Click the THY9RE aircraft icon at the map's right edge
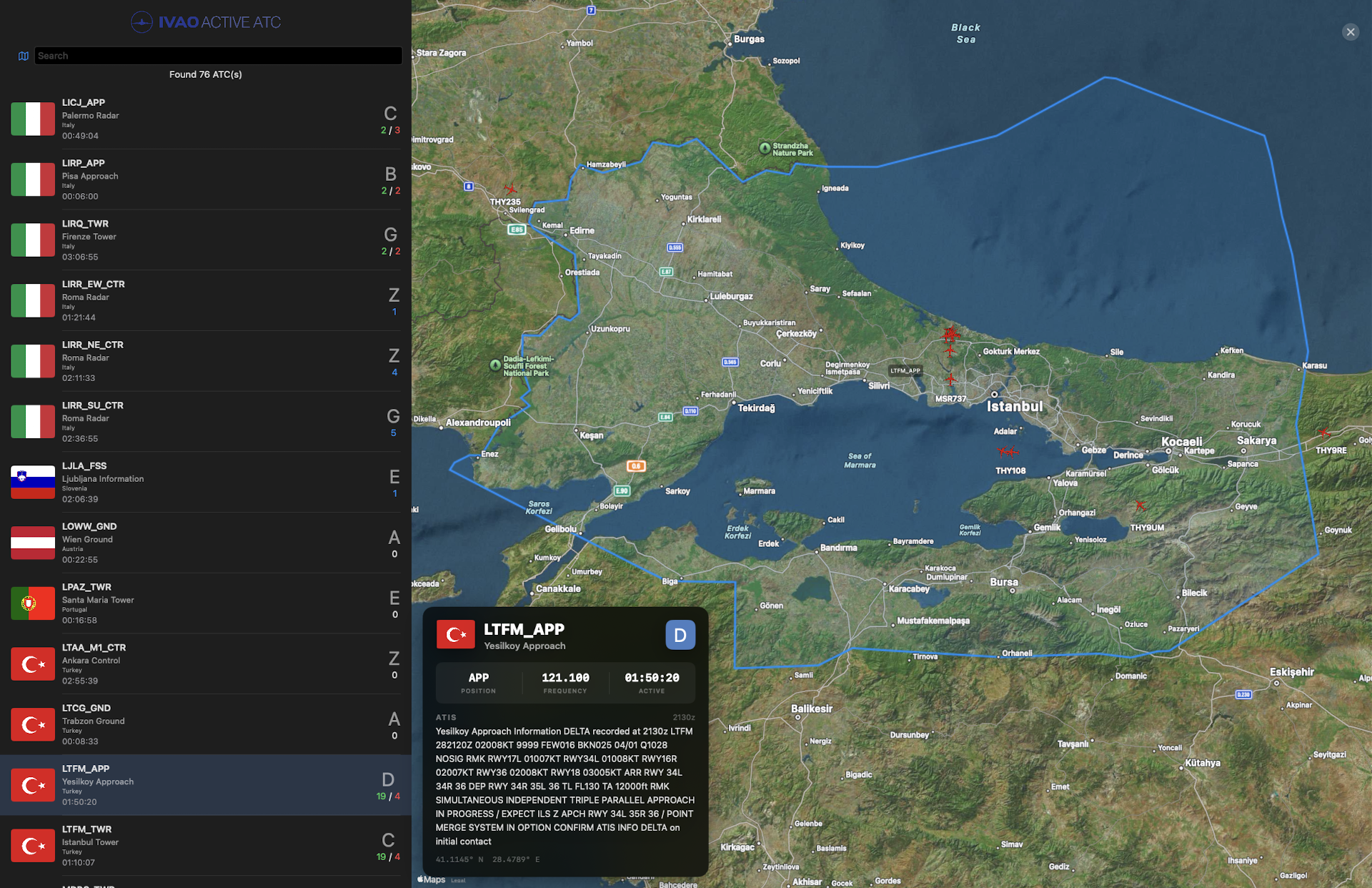The width and height of the screenshot is (1372, 888). pyautogui.click(x=1326, y=432)
